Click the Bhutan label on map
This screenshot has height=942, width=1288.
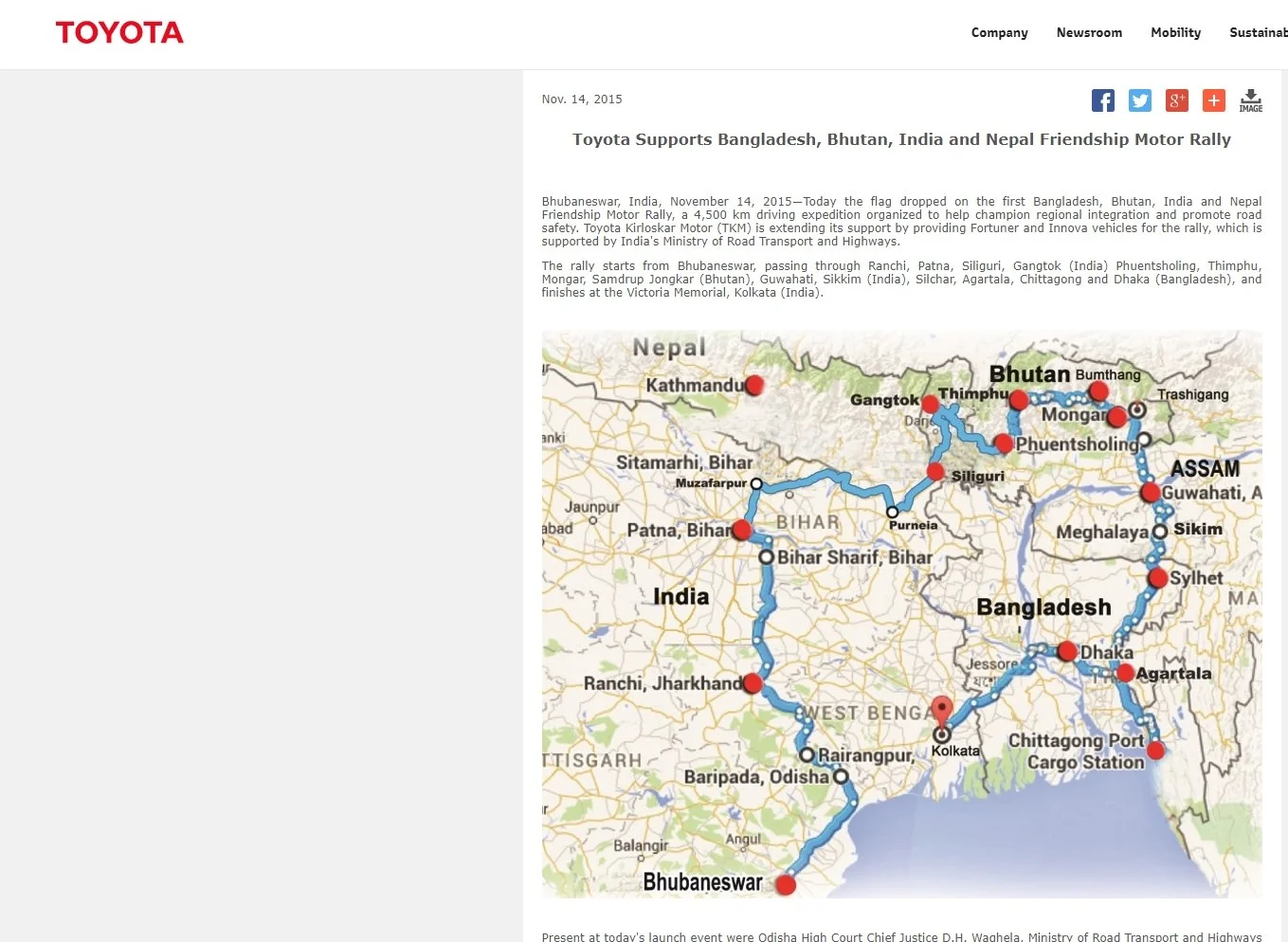(x=1030, y=374)
